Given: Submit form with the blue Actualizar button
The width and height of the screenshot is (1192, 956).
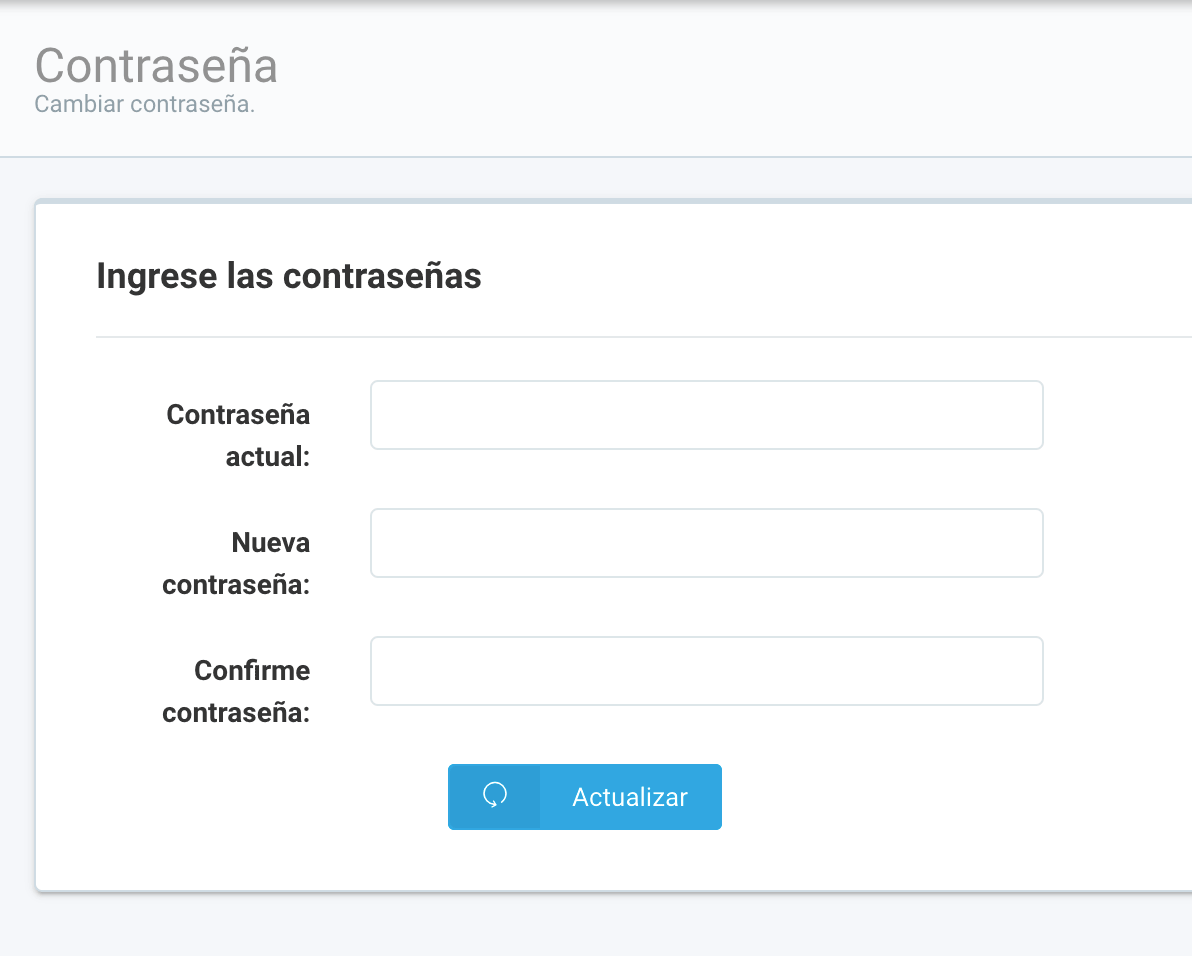Looking at the screenshot, I should [x=585, y=796].
